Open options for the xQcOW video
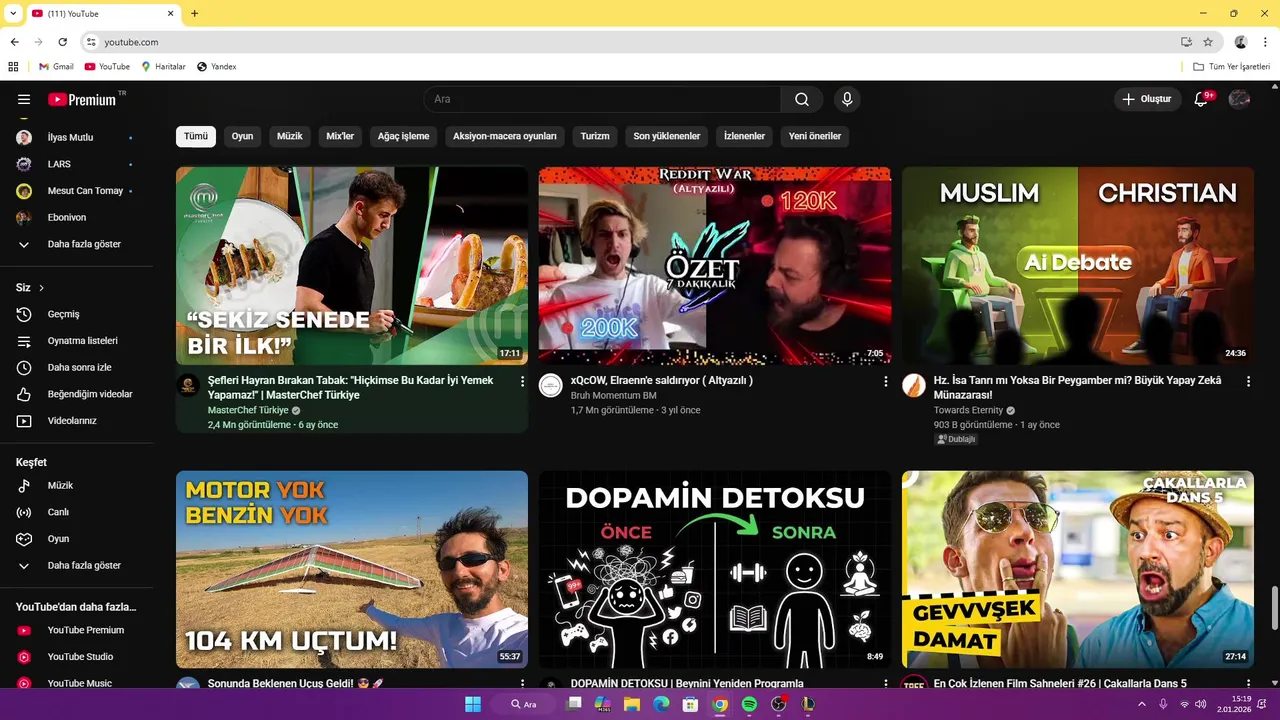The image size is (1280, 720). point(885,381)
